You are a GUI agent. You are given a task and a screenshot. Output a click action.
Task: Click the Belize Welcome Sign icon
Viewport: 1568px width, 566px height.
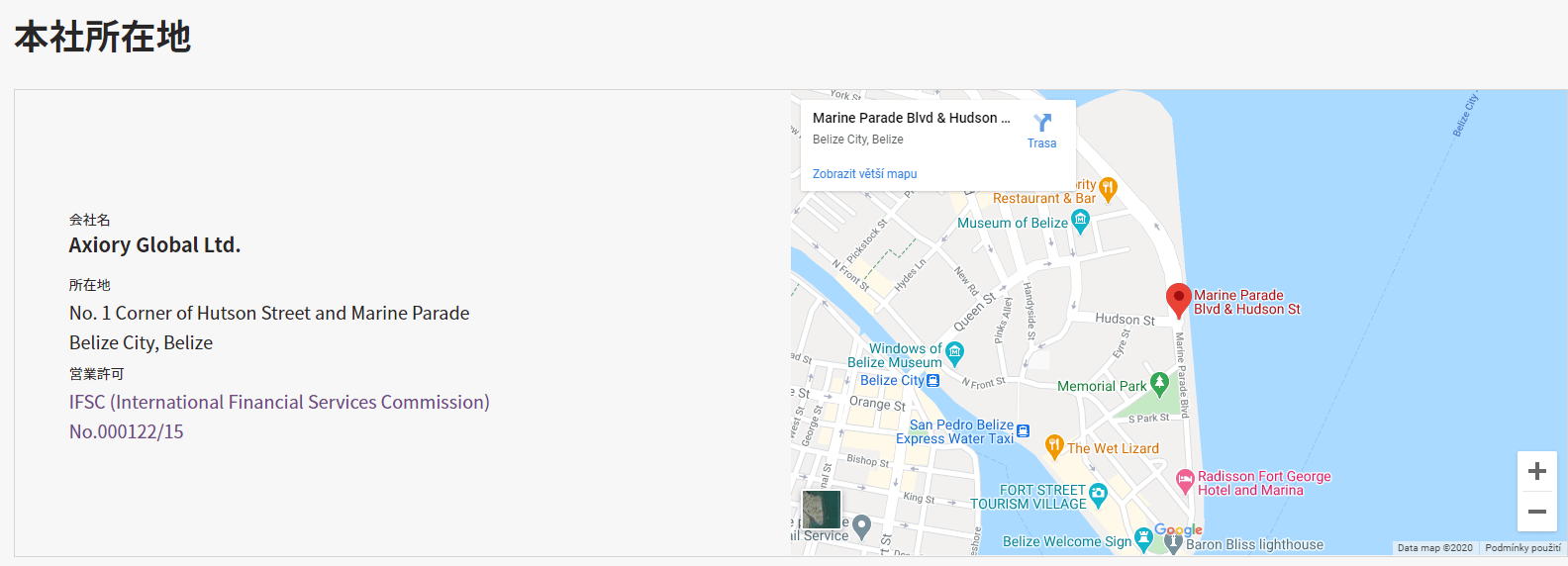click(x=1143, y=538)
